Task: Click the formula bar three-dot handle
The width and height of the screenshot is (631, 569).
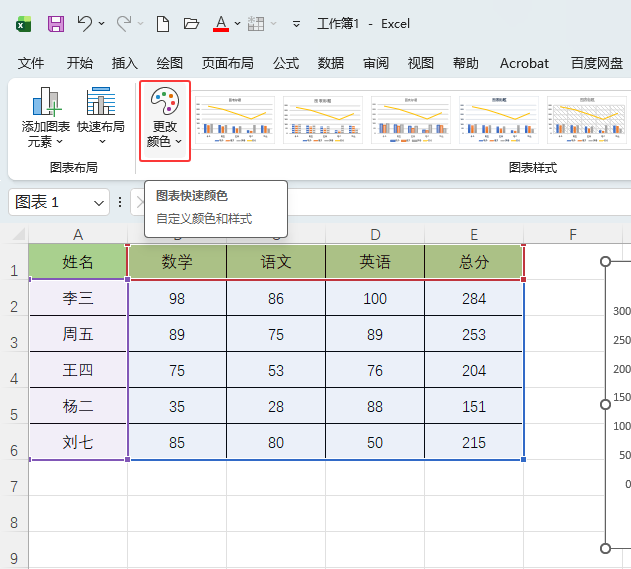Action: [120, 202]
